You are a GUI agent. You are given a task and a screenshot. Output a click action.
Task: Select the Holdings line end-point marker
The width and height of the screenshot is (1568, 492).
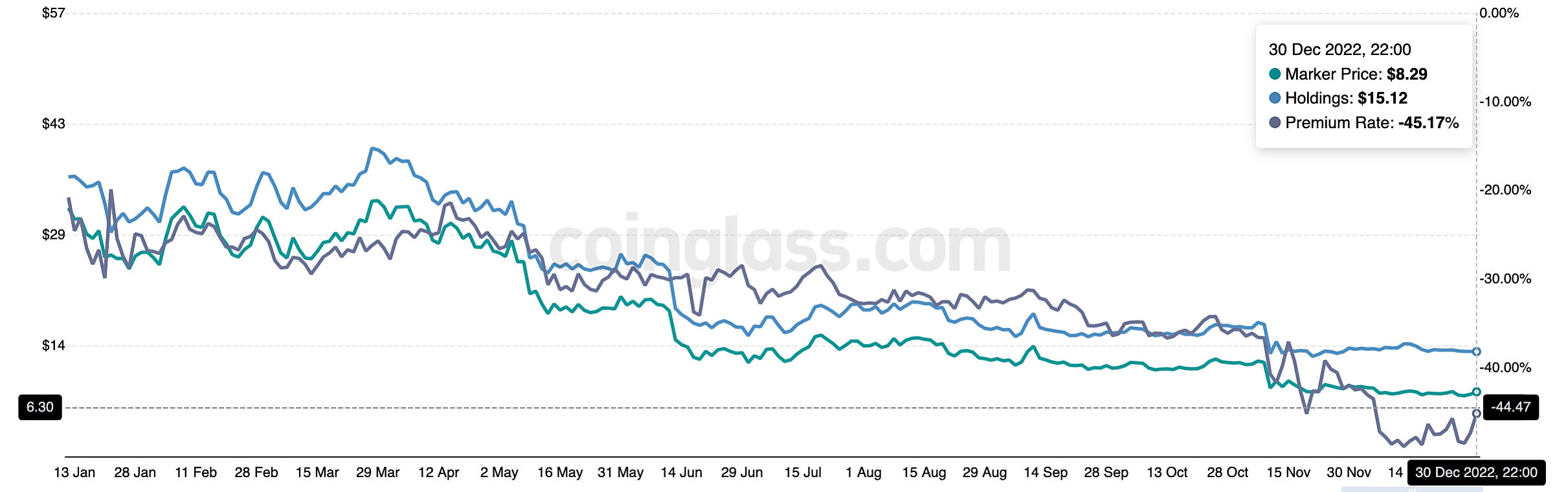[1477, 352]
